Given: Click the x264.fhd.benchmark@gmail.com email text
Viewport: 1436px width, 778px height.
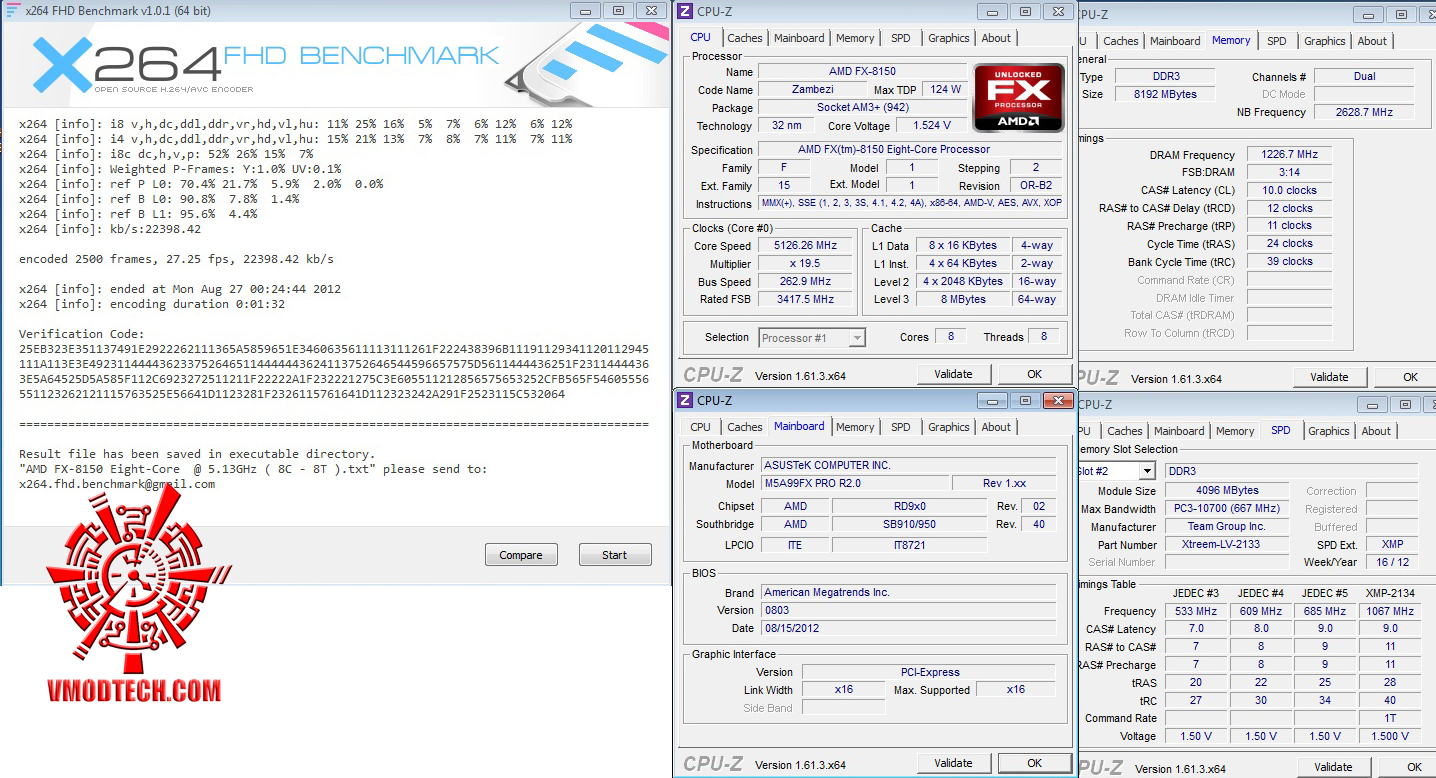Looking at the screenshot, I should coord(117,484).
